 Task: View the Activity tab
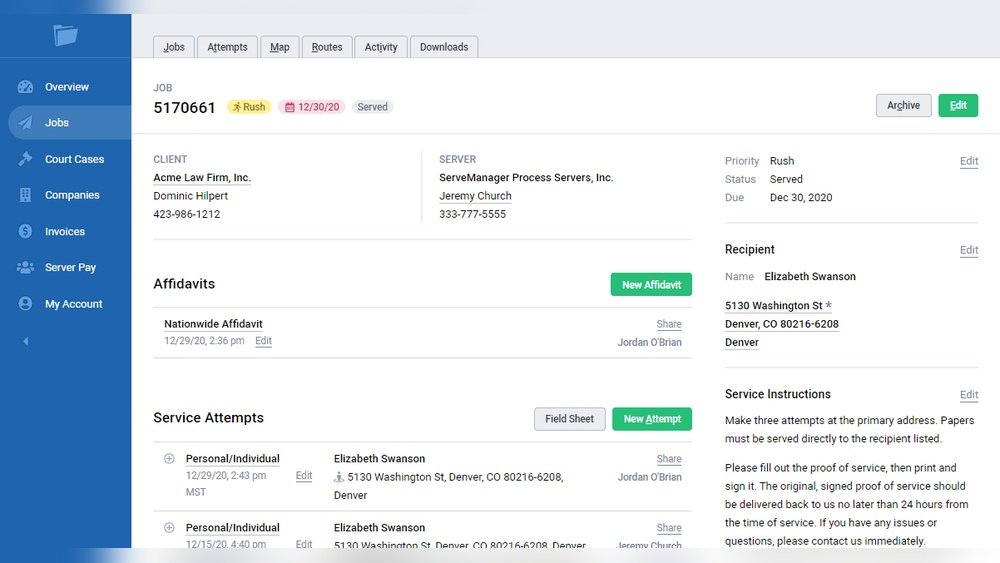click(381, 47)
